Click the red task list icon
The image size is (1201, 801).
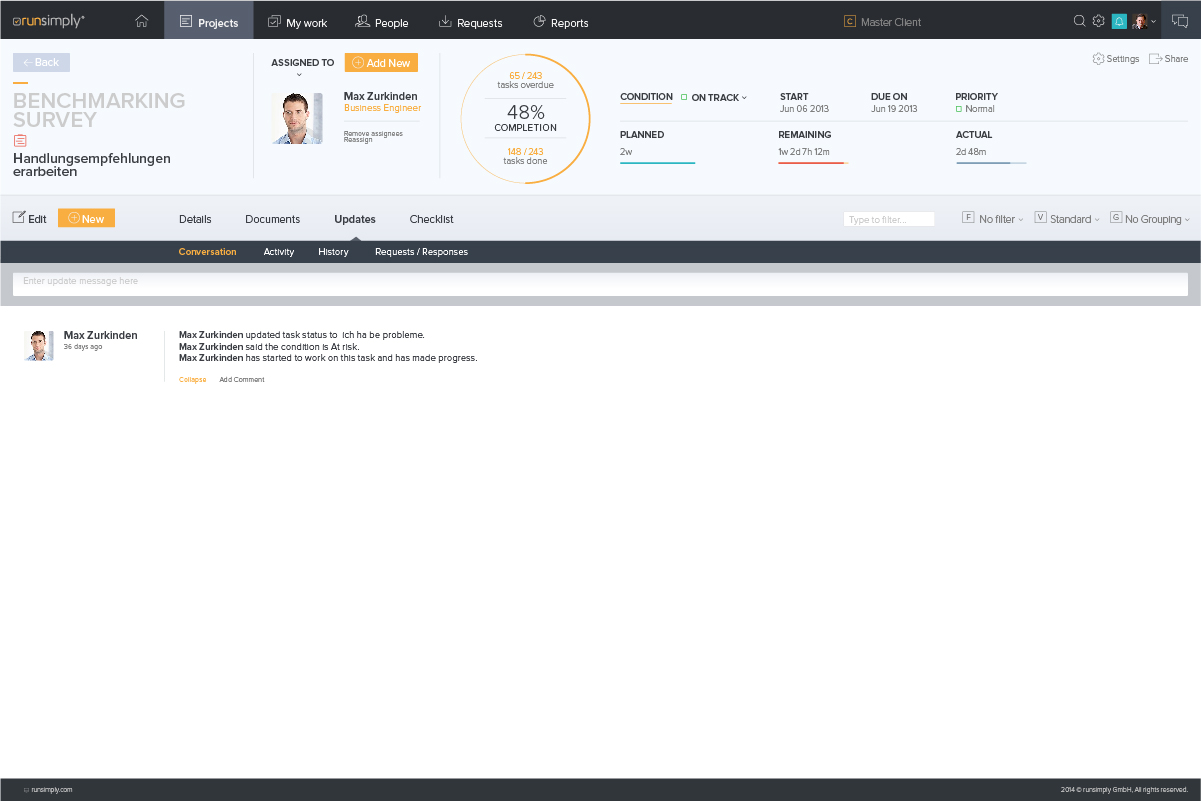20,141
